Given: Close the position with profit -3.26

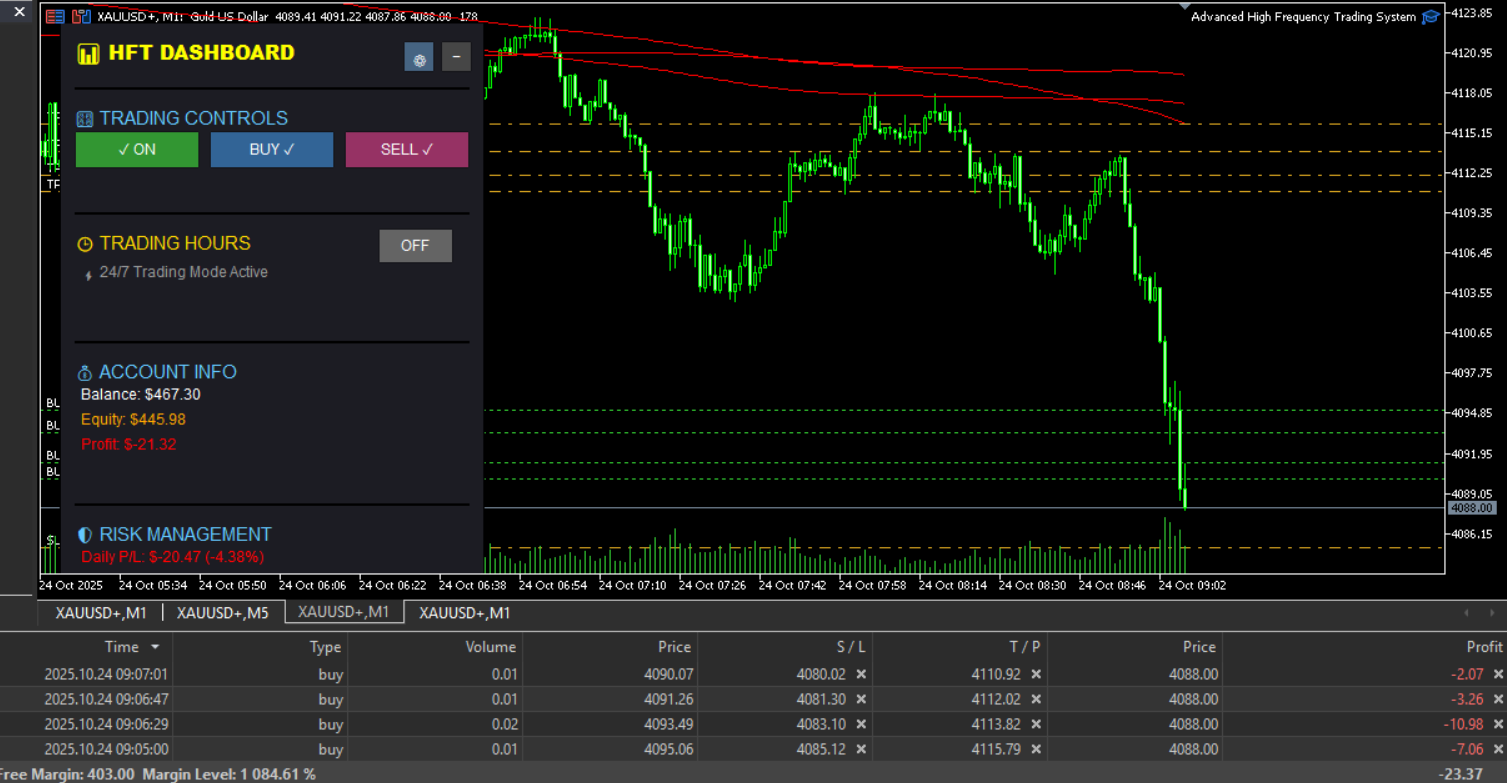Looking at the screenshot, I should 1498,700.
